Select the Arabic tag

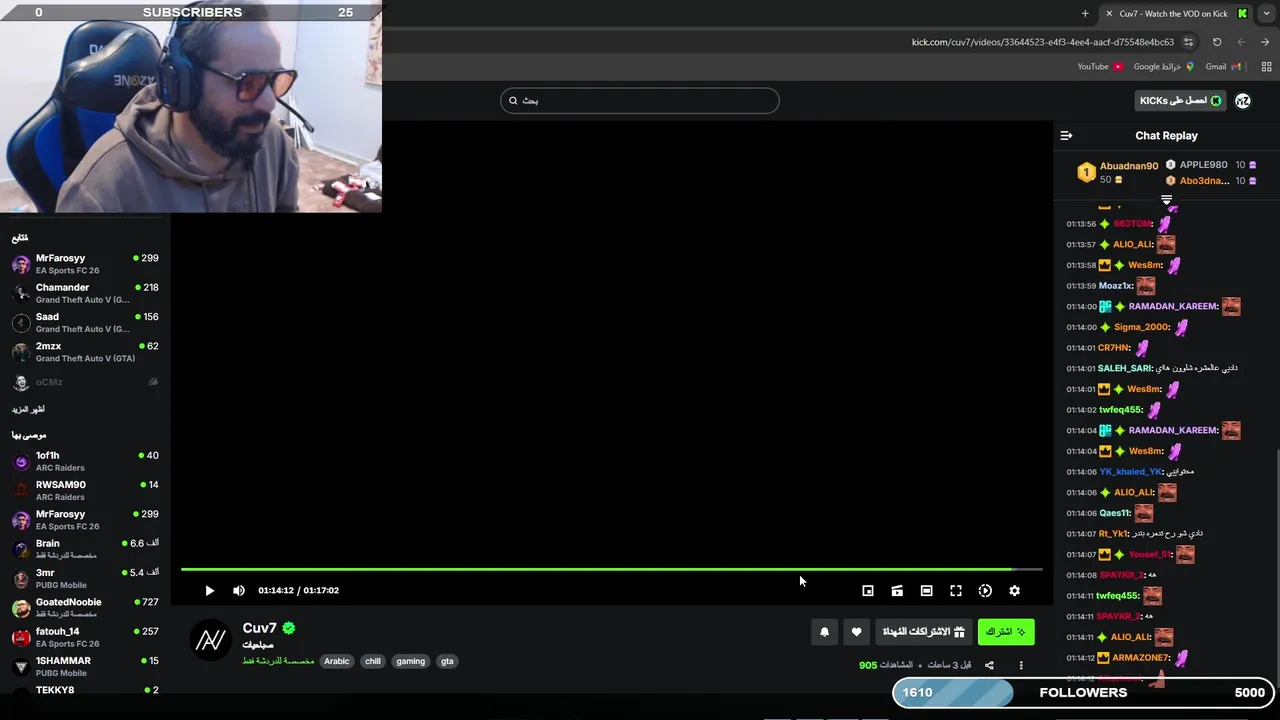click(337, 661)
